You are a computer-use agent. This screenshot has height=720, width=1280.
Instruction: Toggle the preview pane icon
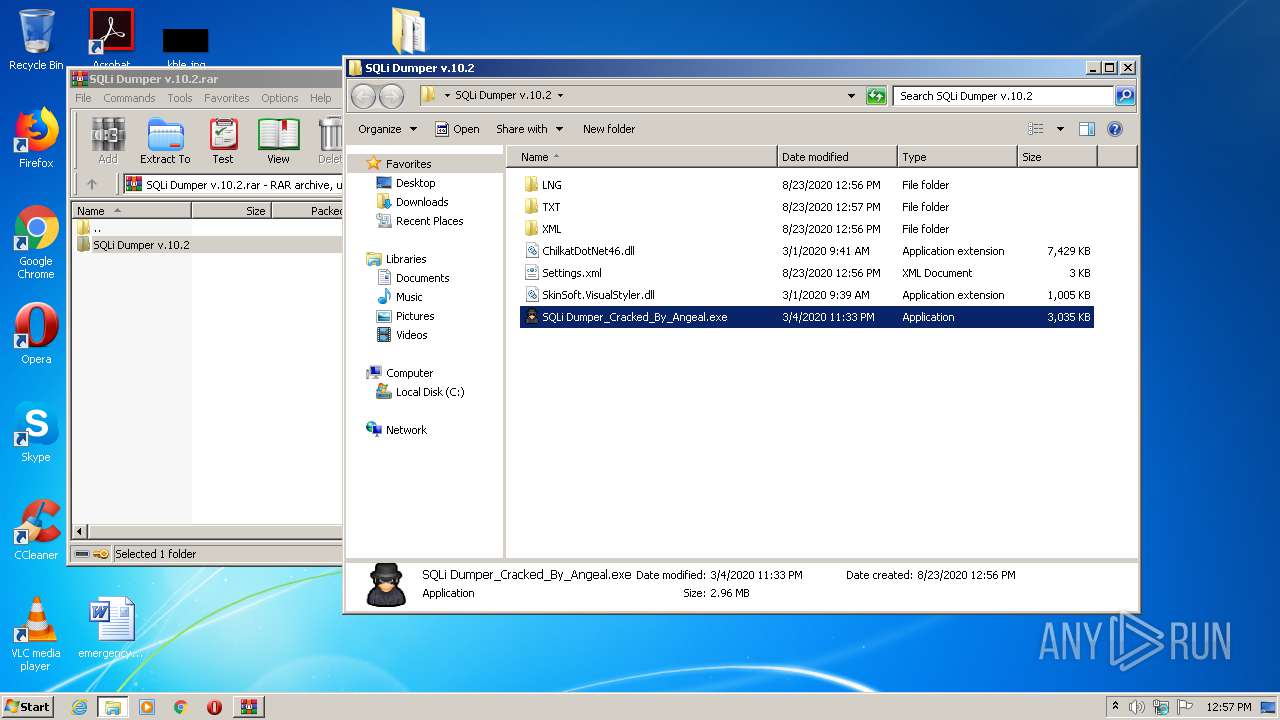click(1087, 129)
